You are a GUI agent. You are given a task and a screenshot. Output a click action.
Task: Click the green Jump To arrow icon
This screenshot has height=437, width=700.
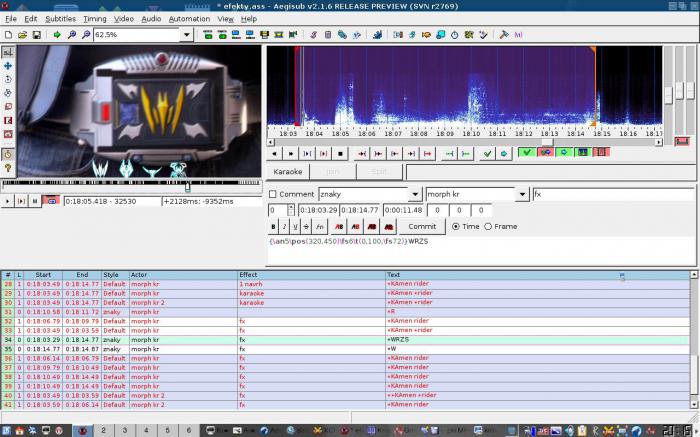tap(57, 34)
